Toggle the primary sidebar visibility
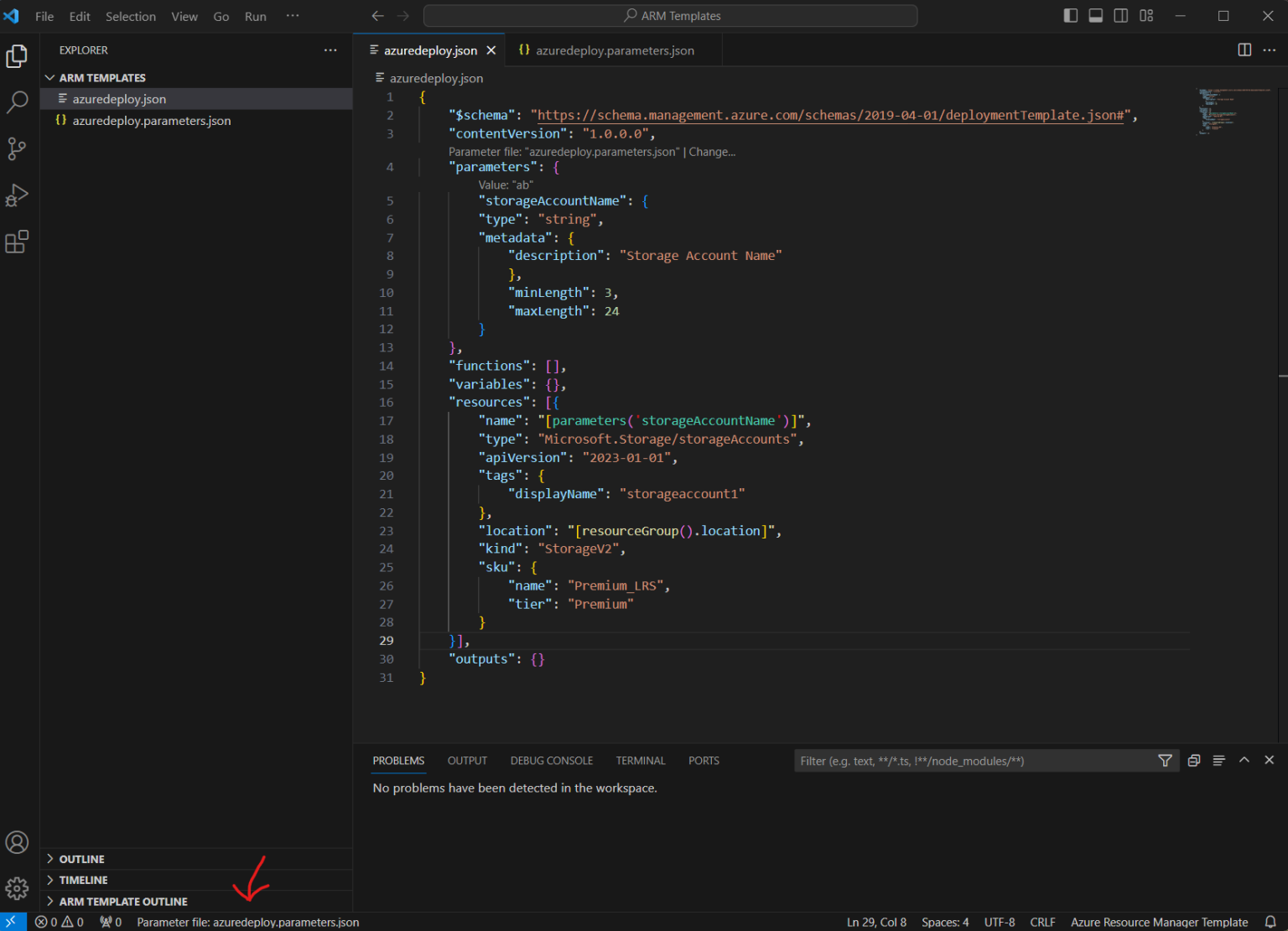Viewport: 1288px width, 931px height. point(1070,15)
